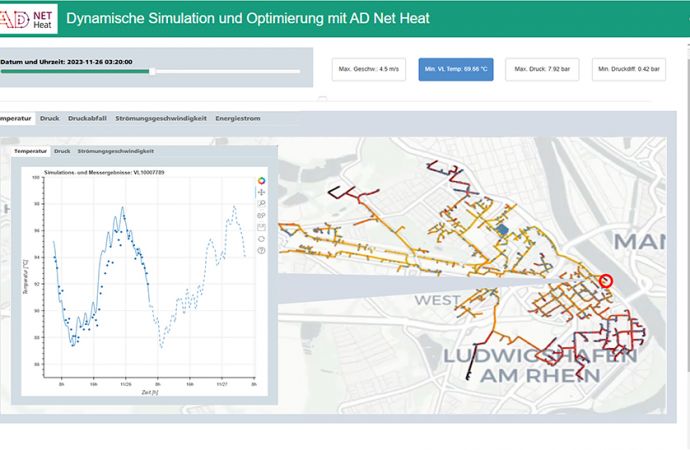Open the Energiestrom tab
This screenshot has height=450, width=690.
[x=238, y=118]
